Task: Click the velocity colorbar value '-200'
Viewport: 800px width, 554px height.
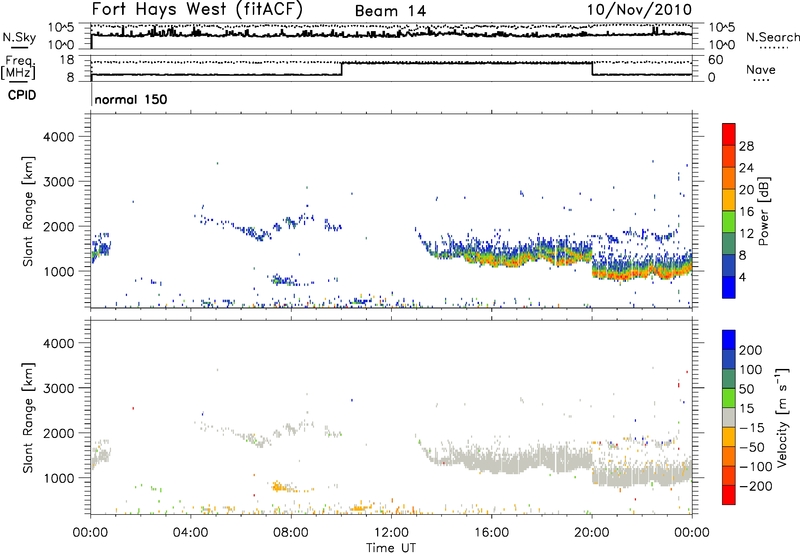Action: coord(756,486)
